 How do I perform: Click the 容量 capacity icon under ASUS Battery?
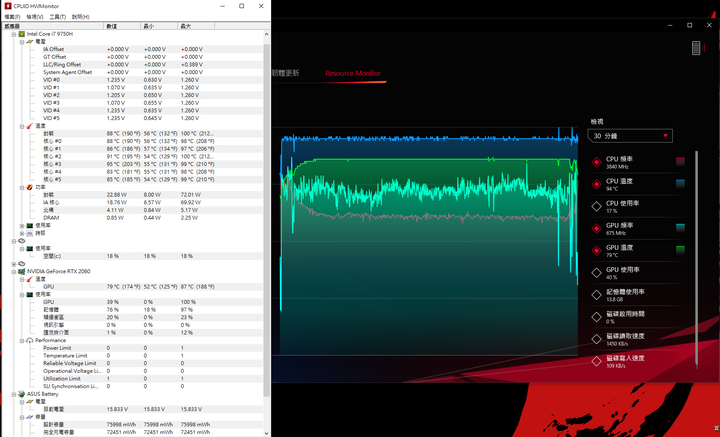tap(29, 417)
